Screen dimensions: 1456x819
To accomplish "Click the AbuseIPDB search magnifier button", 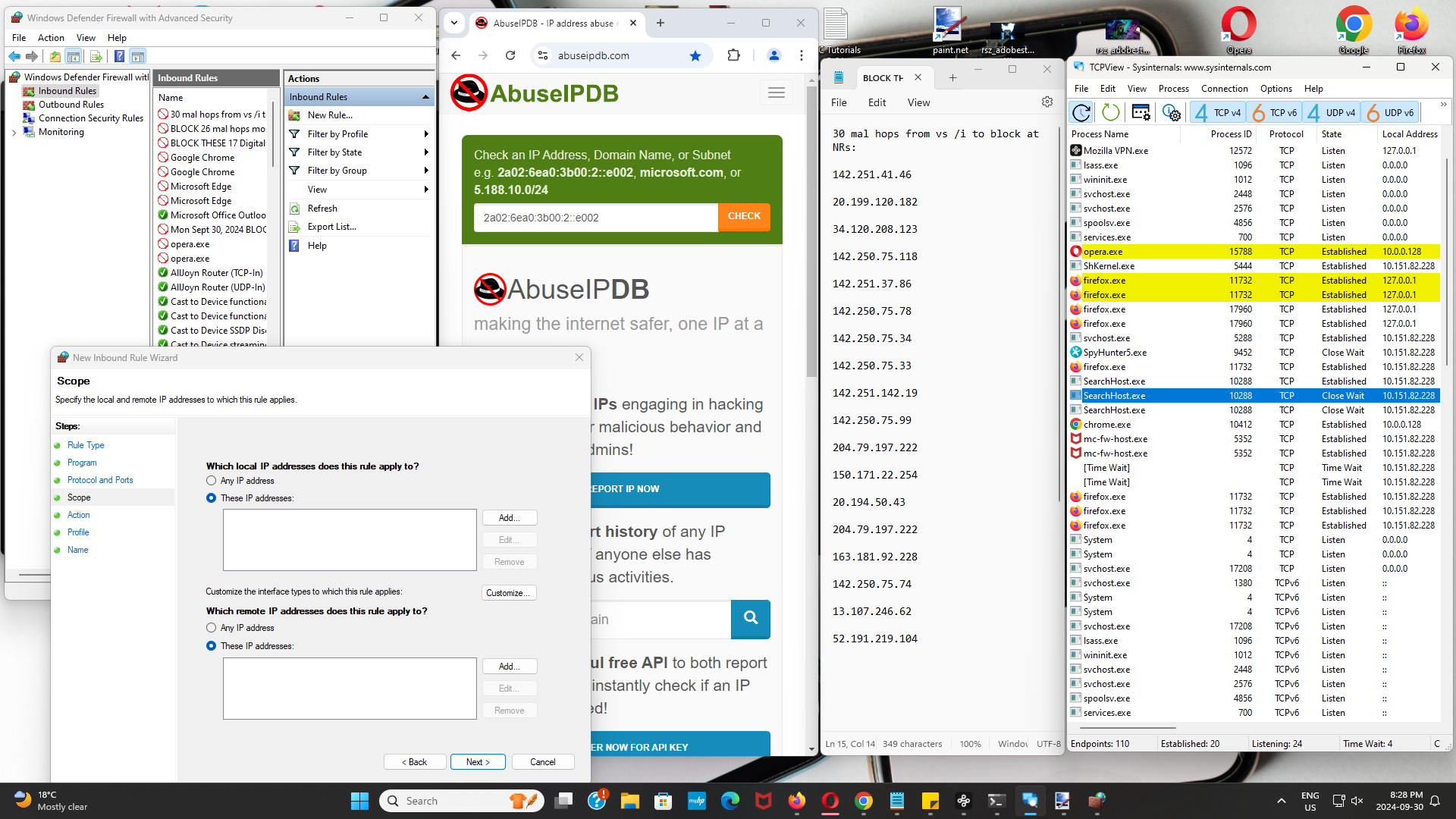I will 750,619.
